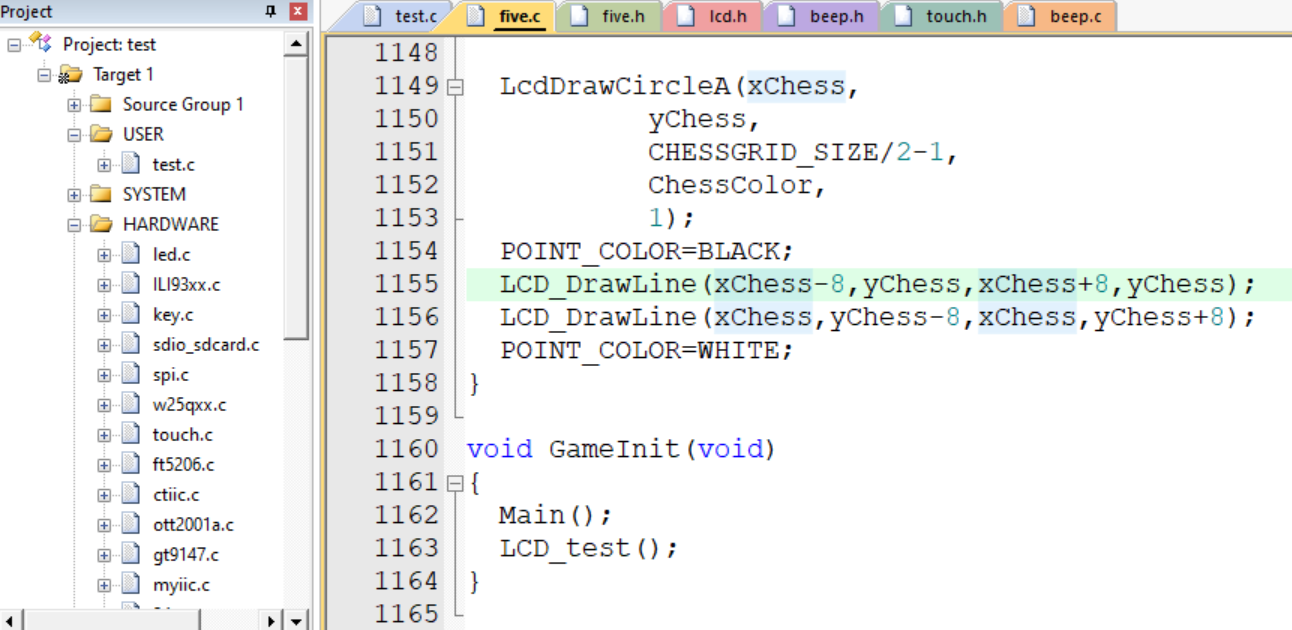Select the Project: test icon
The height and width of the screenshot is (630, 1292).
point(39,43)
